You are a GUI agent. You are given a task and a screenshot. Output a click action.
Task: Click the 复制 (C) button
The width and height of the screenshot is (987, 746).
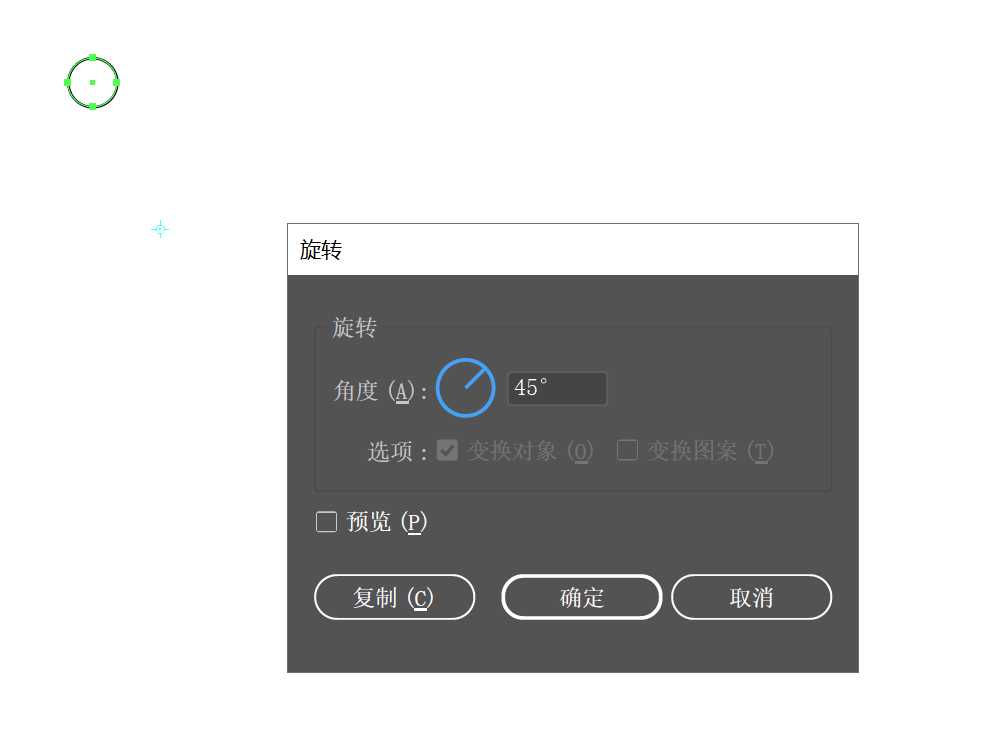click(x=395, y=597)
